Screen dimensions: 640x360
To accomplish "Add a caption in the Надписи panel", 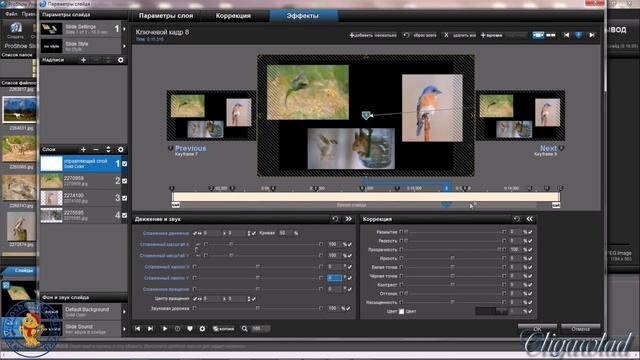I will point(83,60).
